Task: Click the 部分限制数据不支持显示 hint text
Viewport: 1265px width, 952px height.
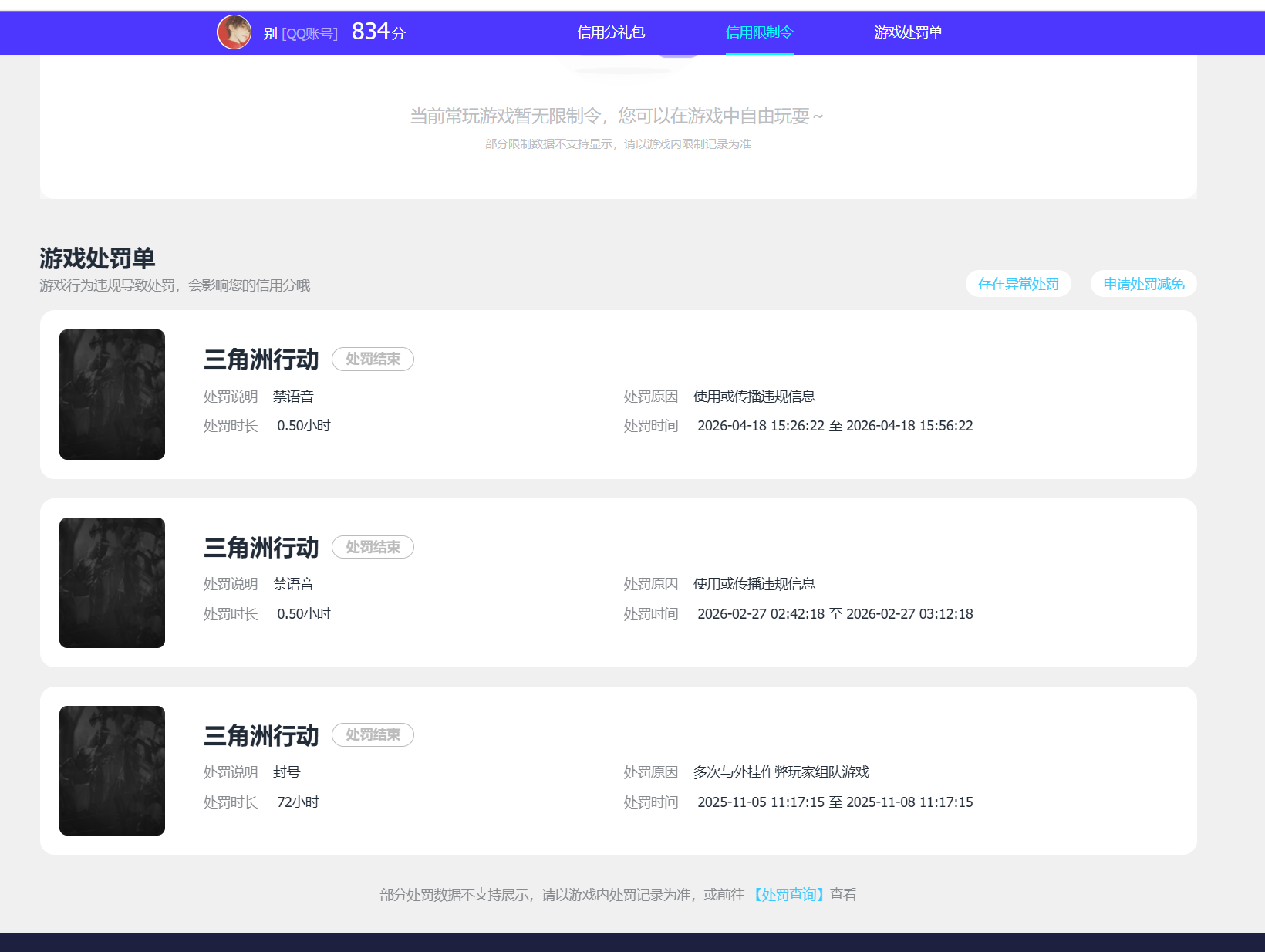Action: coord(618,144)
